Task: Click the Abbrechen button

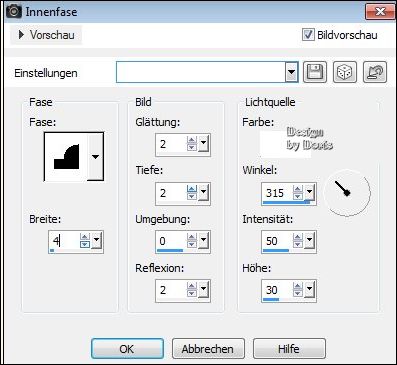Action: point(208,349)
